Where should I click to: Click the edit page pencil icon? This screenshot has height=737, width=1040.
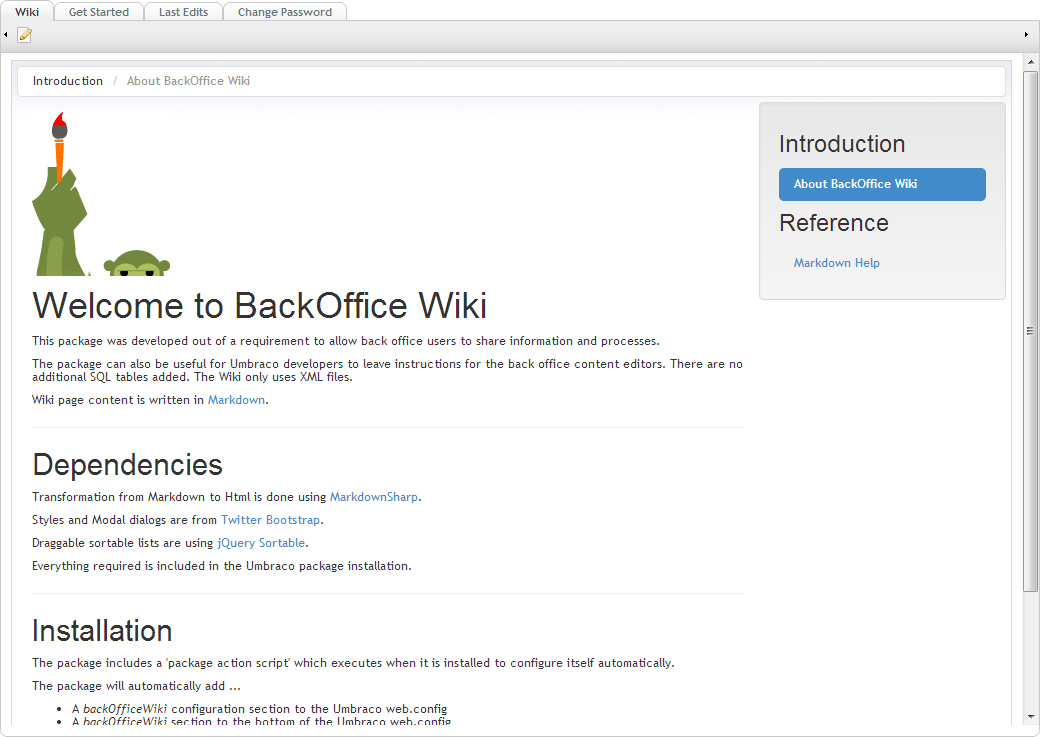25,35
